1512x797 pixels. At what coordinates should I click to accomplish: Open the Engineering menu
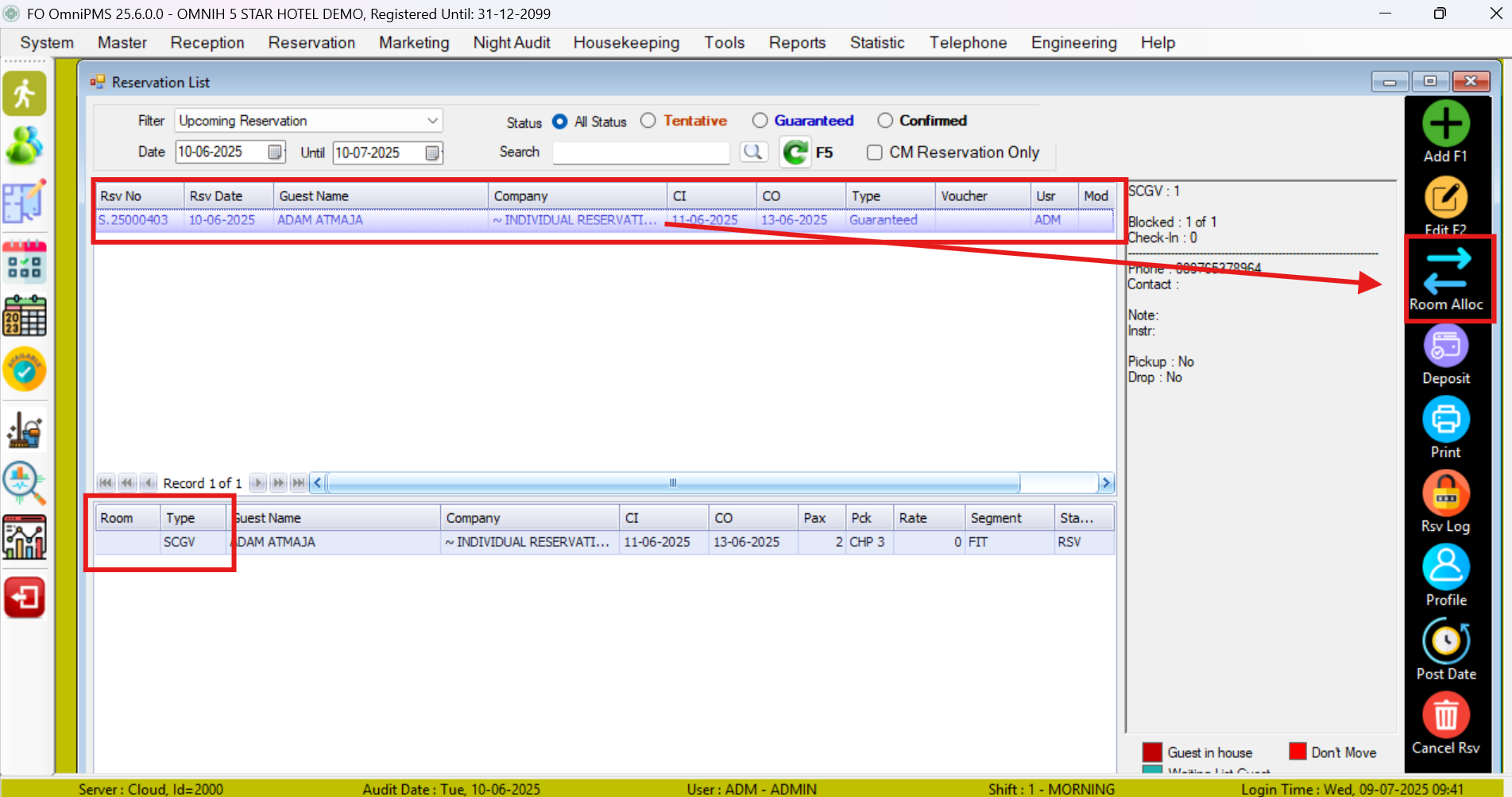[1073, 43]
